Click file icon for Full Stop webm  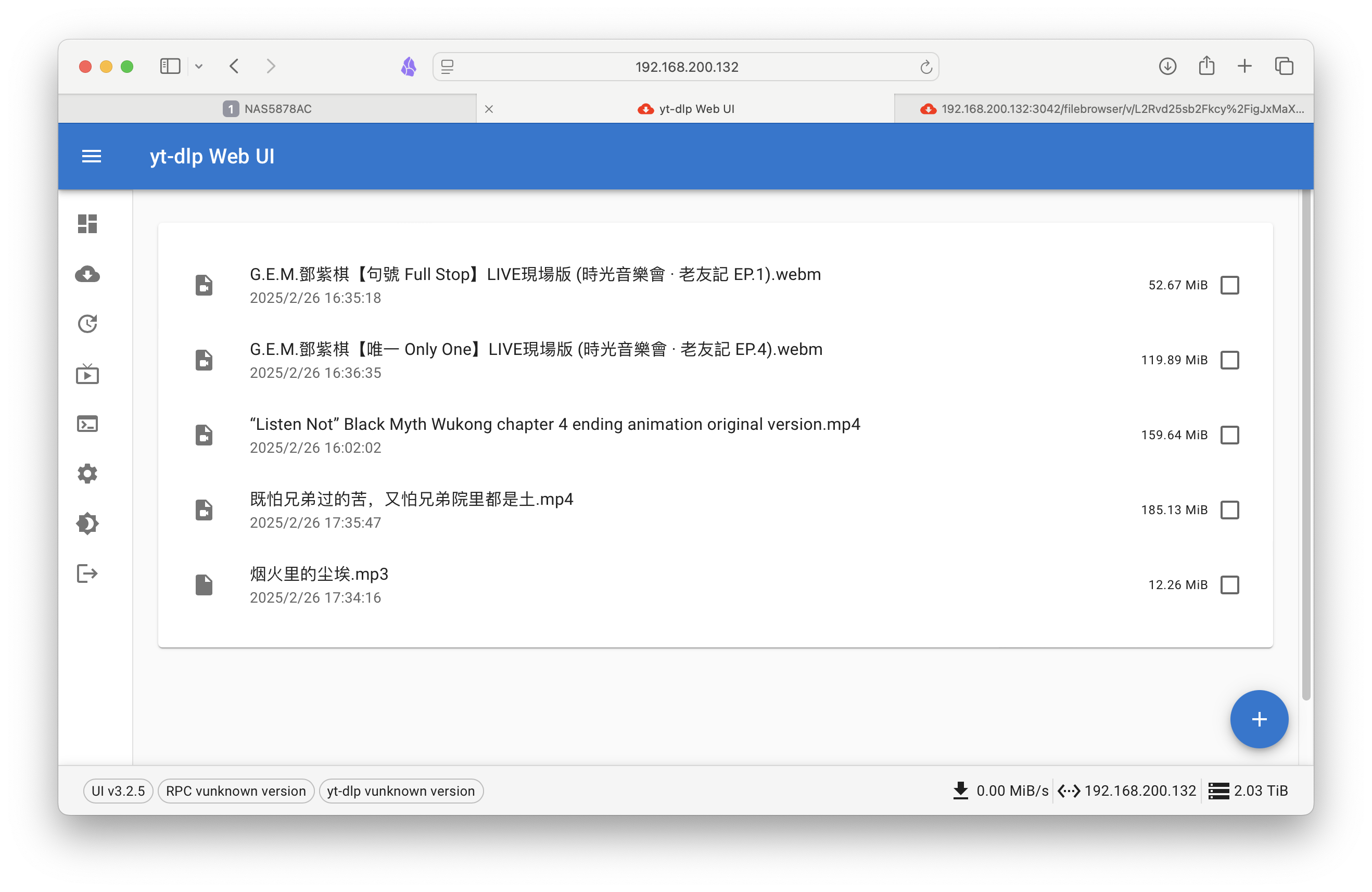point(204,285)
